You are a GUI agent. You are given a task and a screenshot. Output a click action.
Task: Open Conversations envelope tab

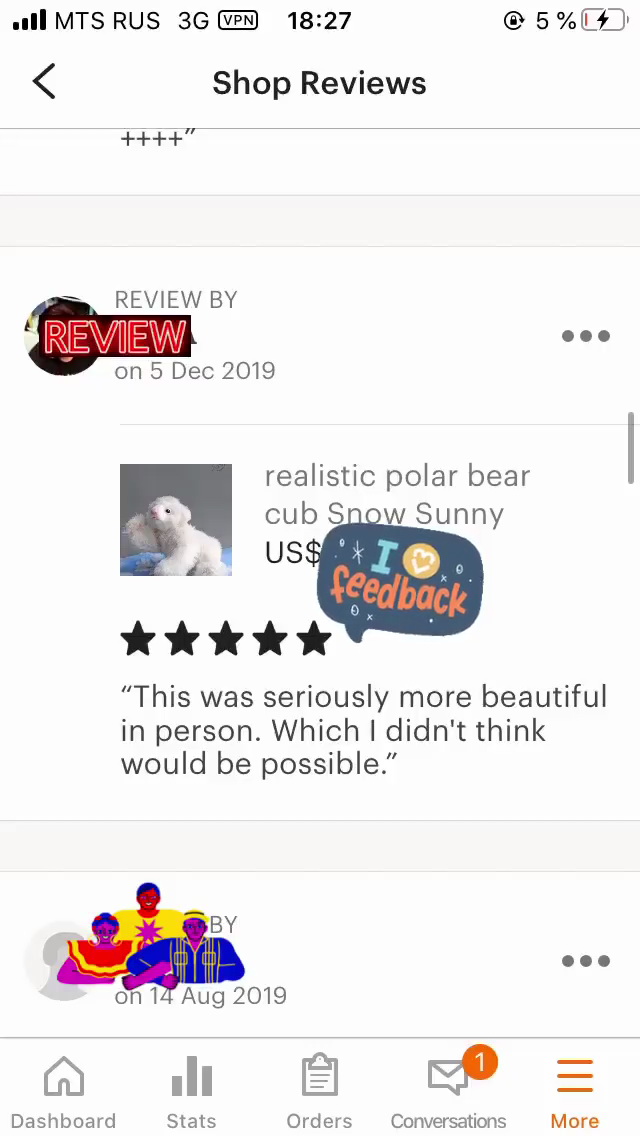448,1092
